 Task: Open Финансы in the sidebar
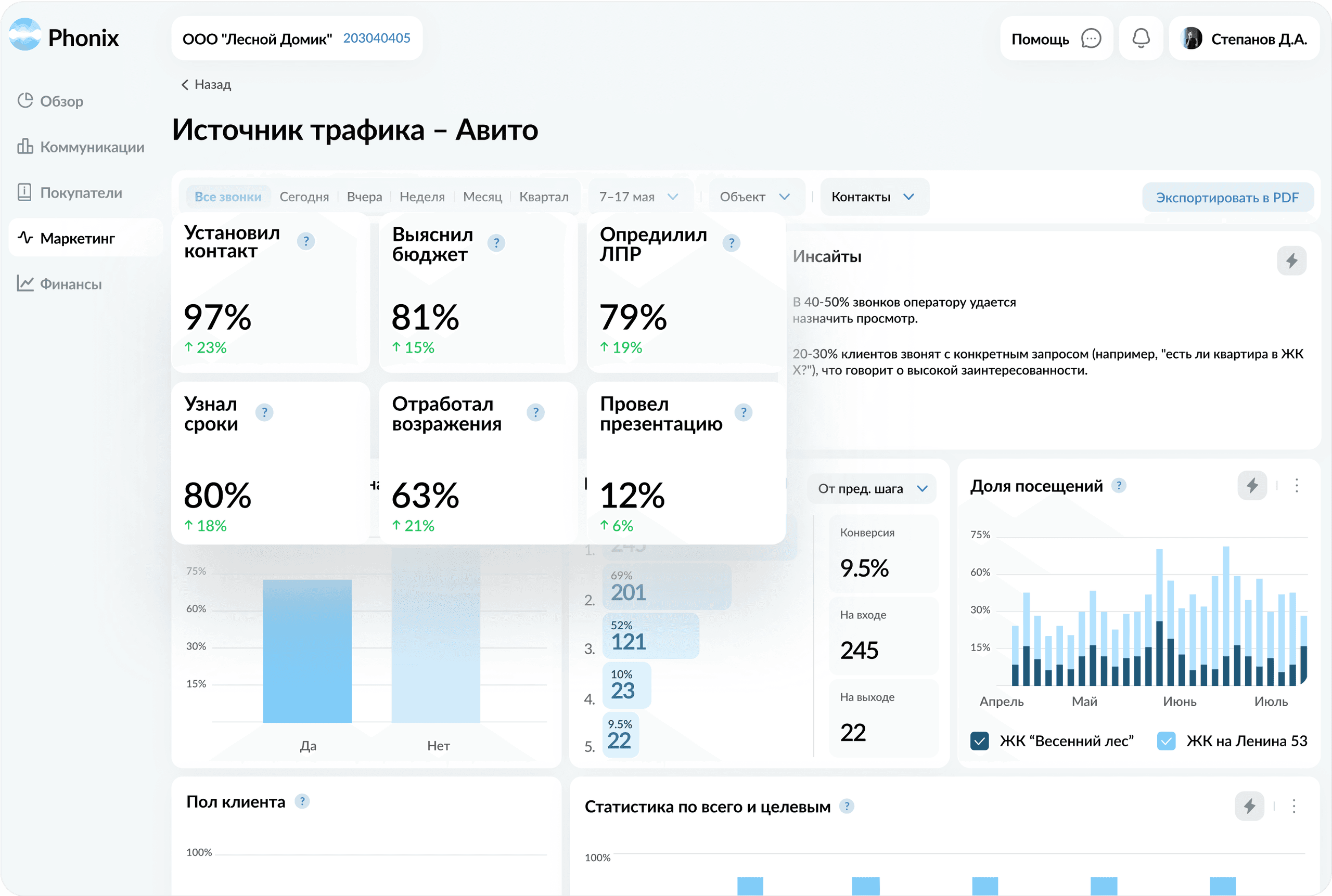tap(70, 284)
